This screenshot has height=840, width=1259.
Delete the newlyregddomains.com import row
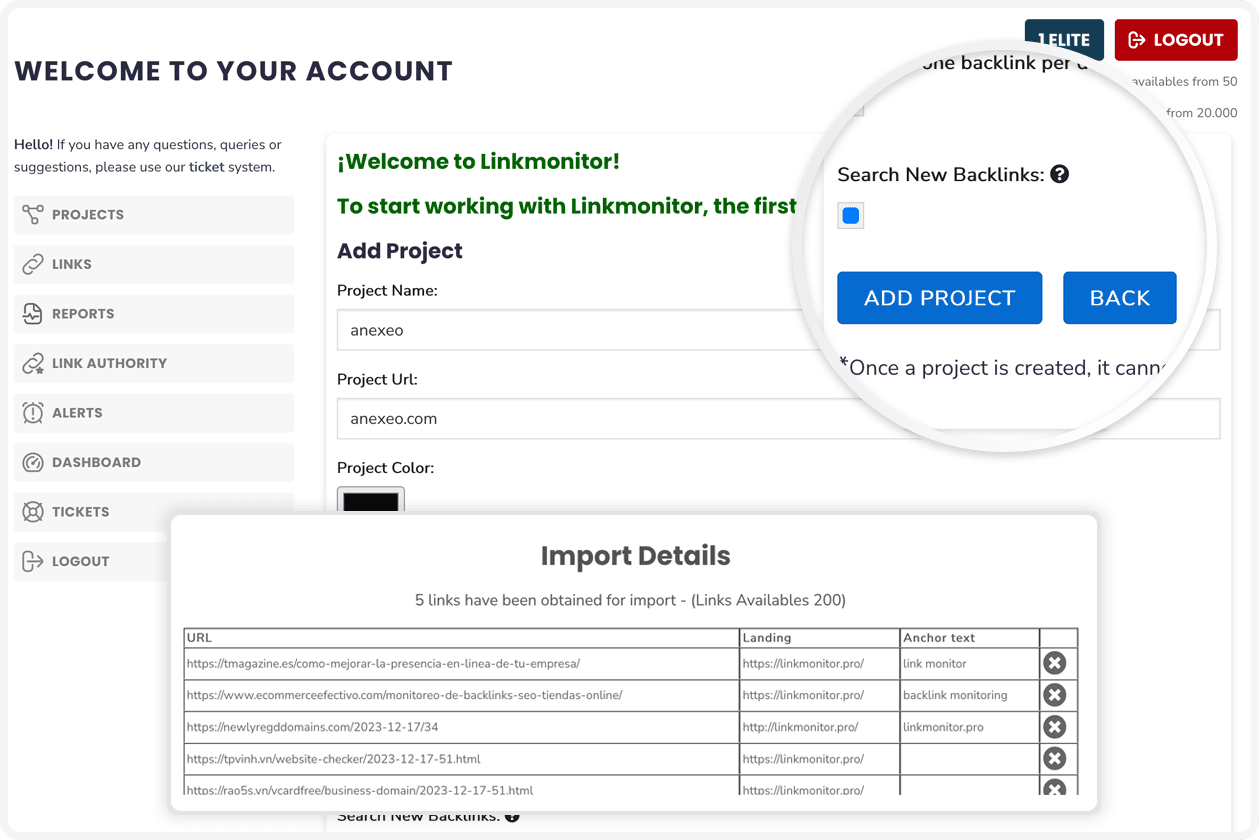1055,727
